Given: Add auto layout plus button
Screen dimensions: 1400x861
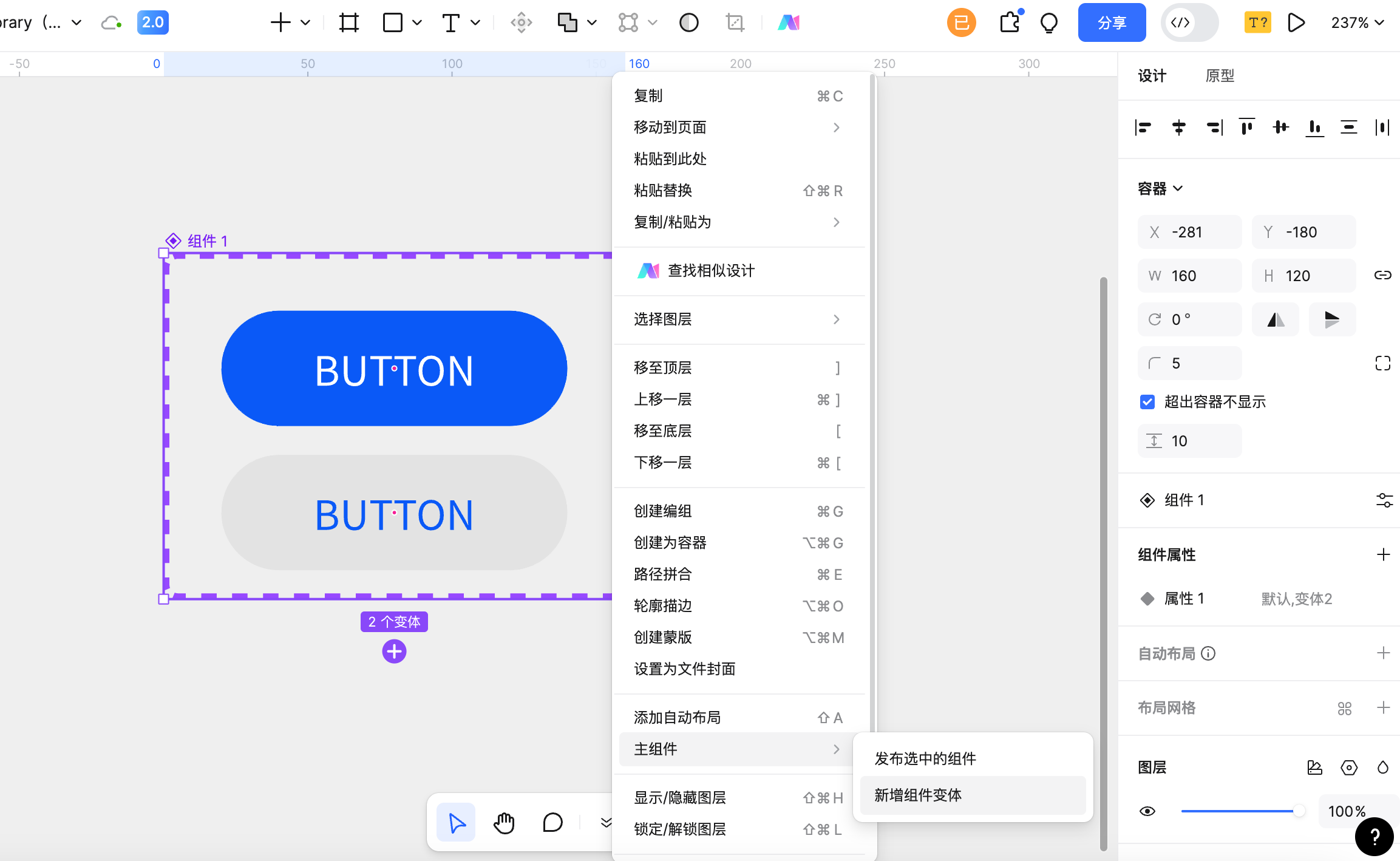Looking at the screenshot, I should click(1383, 653).
